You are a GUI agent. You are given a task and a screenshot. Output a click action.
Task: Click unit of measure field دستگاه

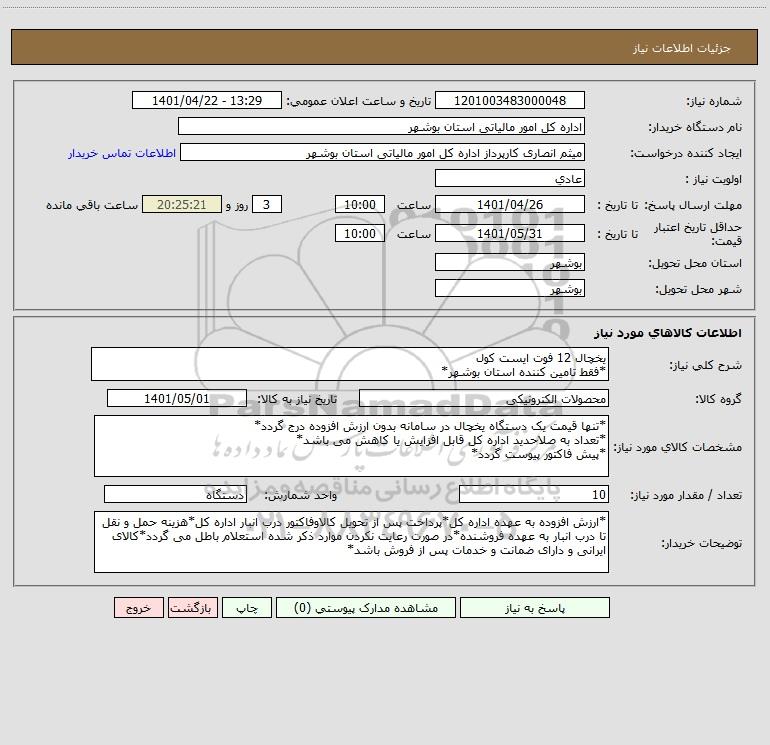coord(175,494)
